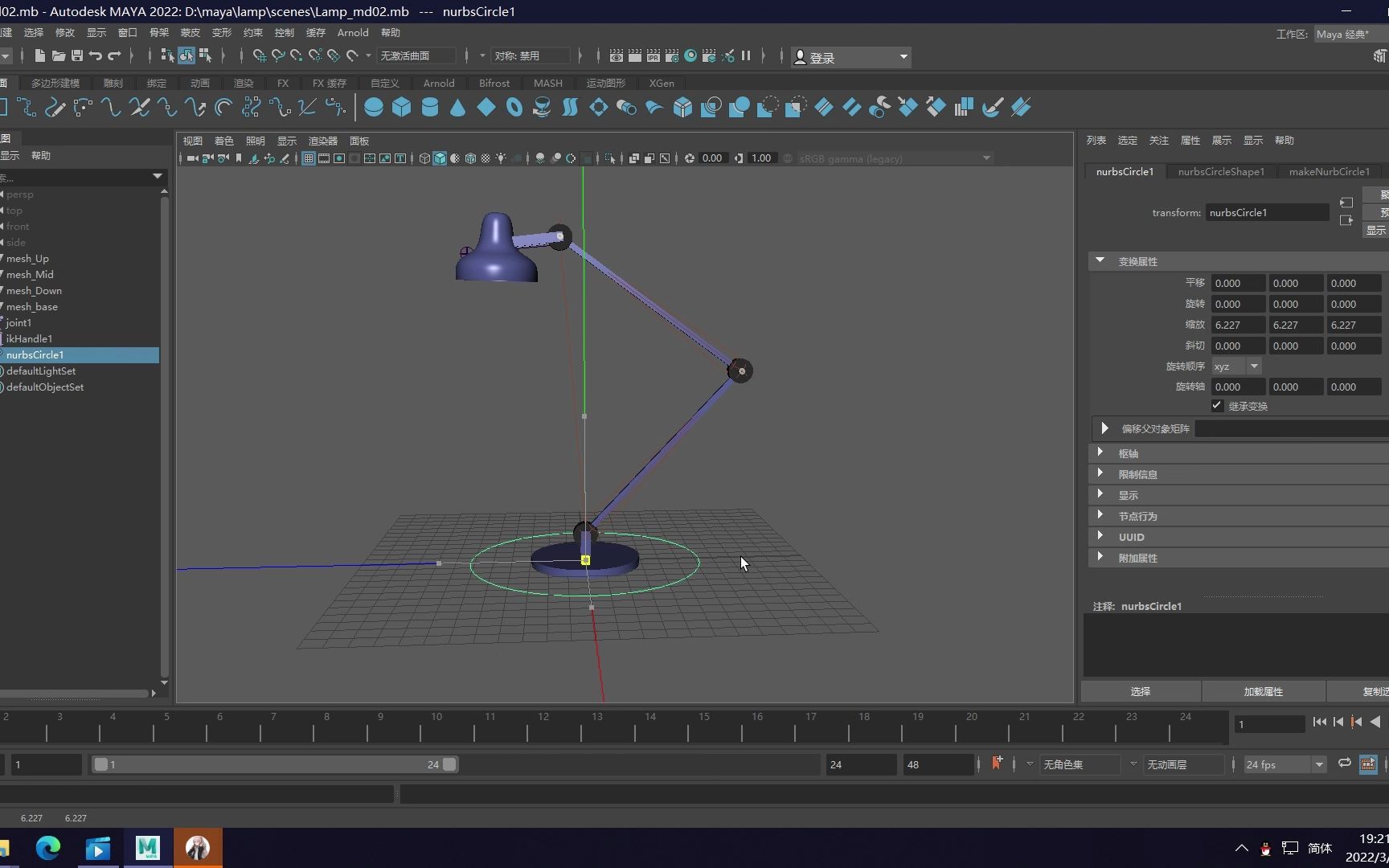Toggle smooth shade all in viewport
The height and width of the screenshot is (868, 1389).
(440, 158)
